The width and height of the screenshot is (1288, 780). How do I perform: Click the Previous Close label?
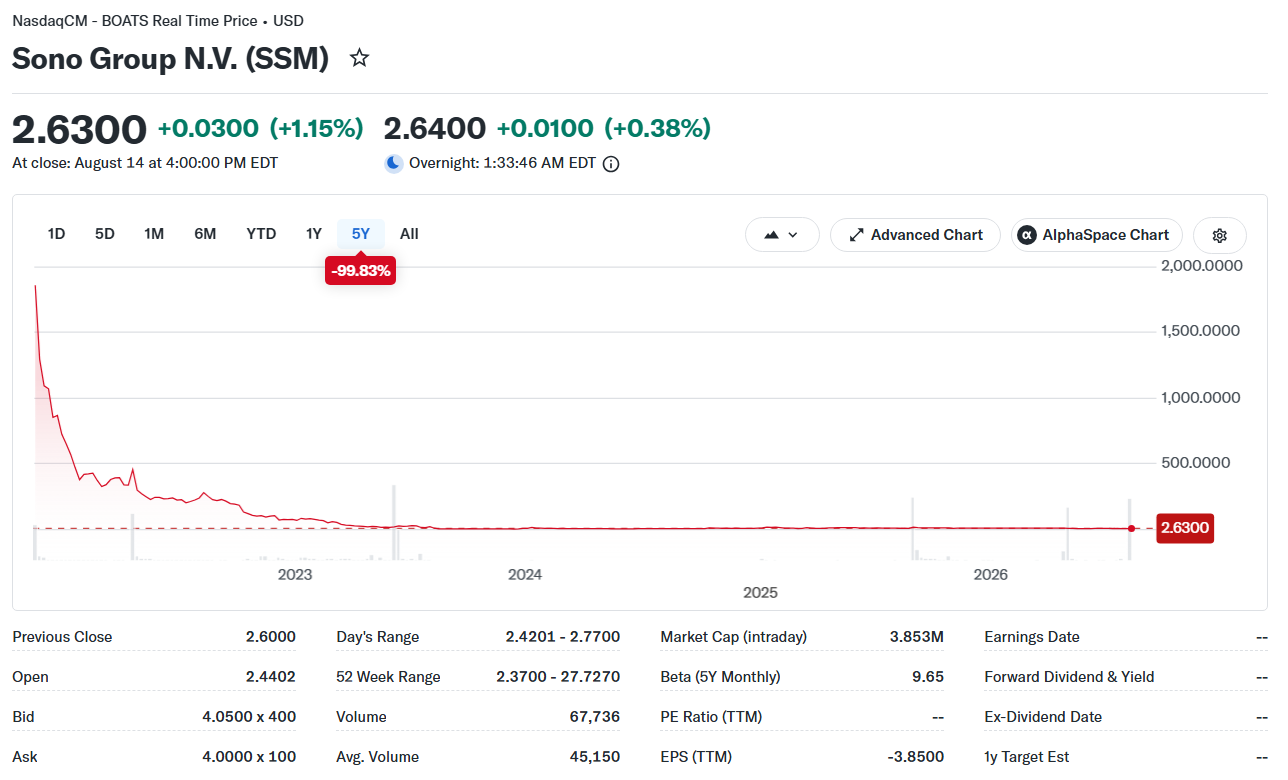click(62, 637)
